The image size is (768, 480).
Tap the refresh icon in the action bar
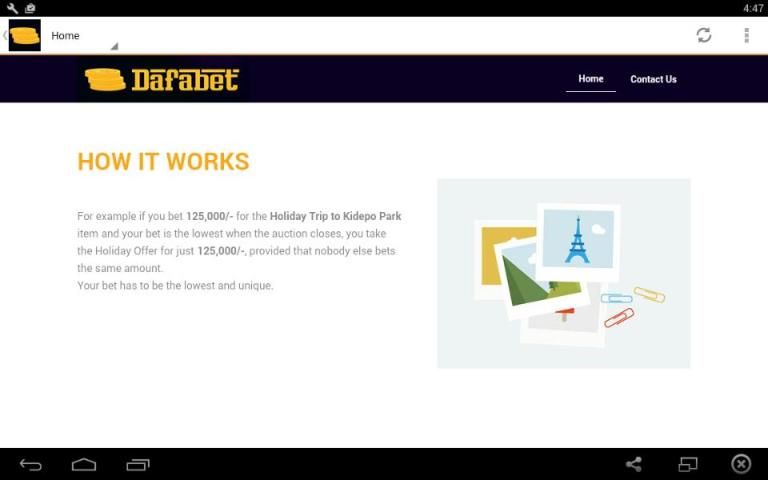tap(704, 35)
